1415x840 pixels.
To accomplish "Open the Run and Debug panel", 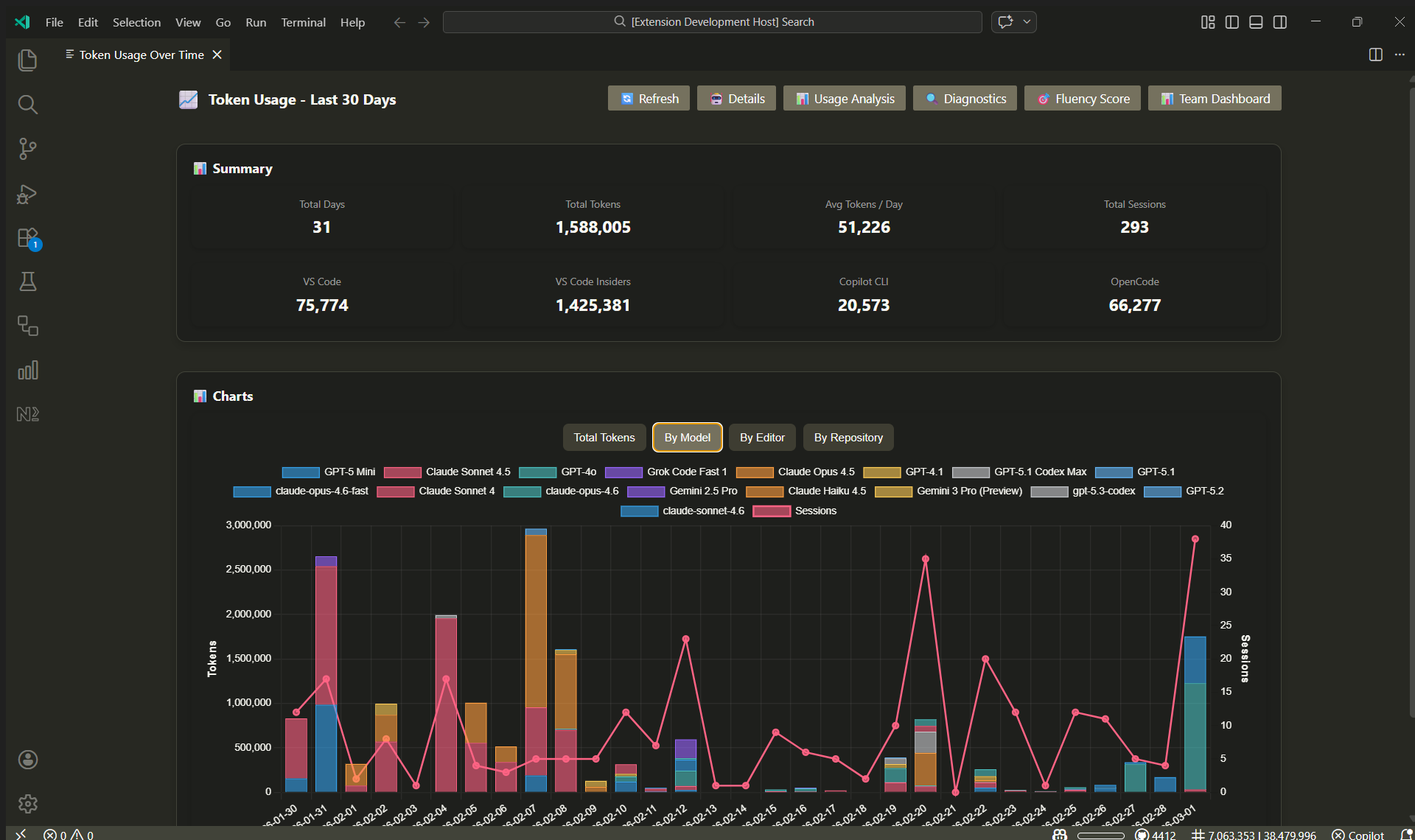I will point(27,194).
